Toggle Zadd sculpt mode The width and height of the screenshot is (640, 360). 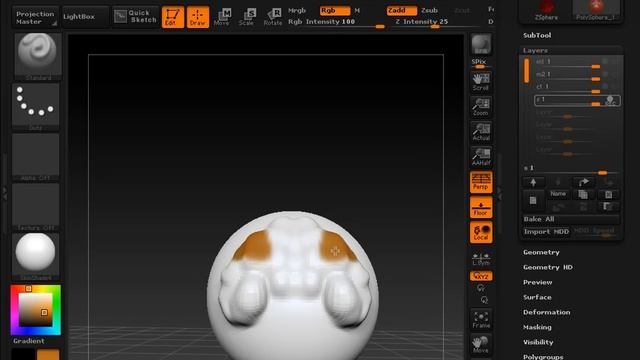(x=402, y=11)
